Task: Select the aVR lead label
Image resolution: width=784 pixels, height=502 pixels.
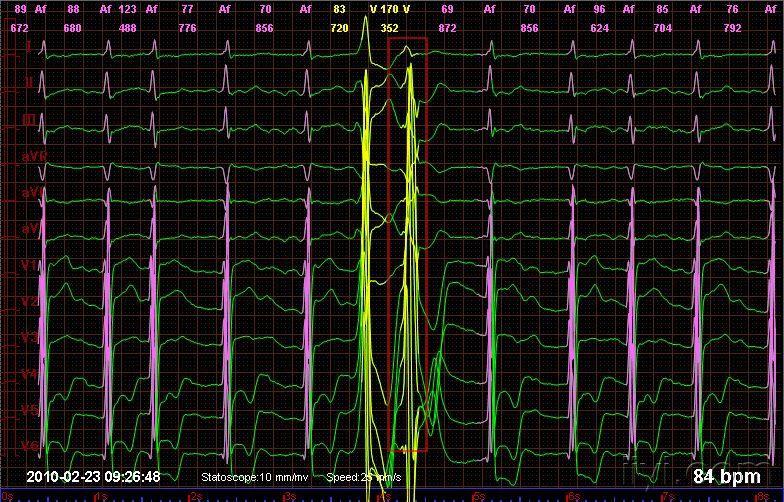Action: tap(34, 156)
